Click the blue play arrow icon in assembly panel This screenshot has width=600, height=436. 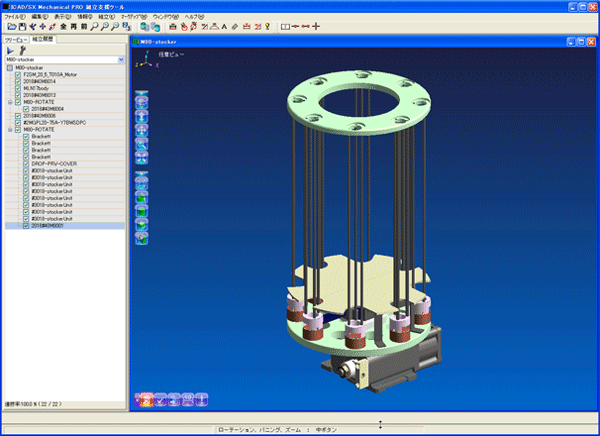(x=10, y=50)
